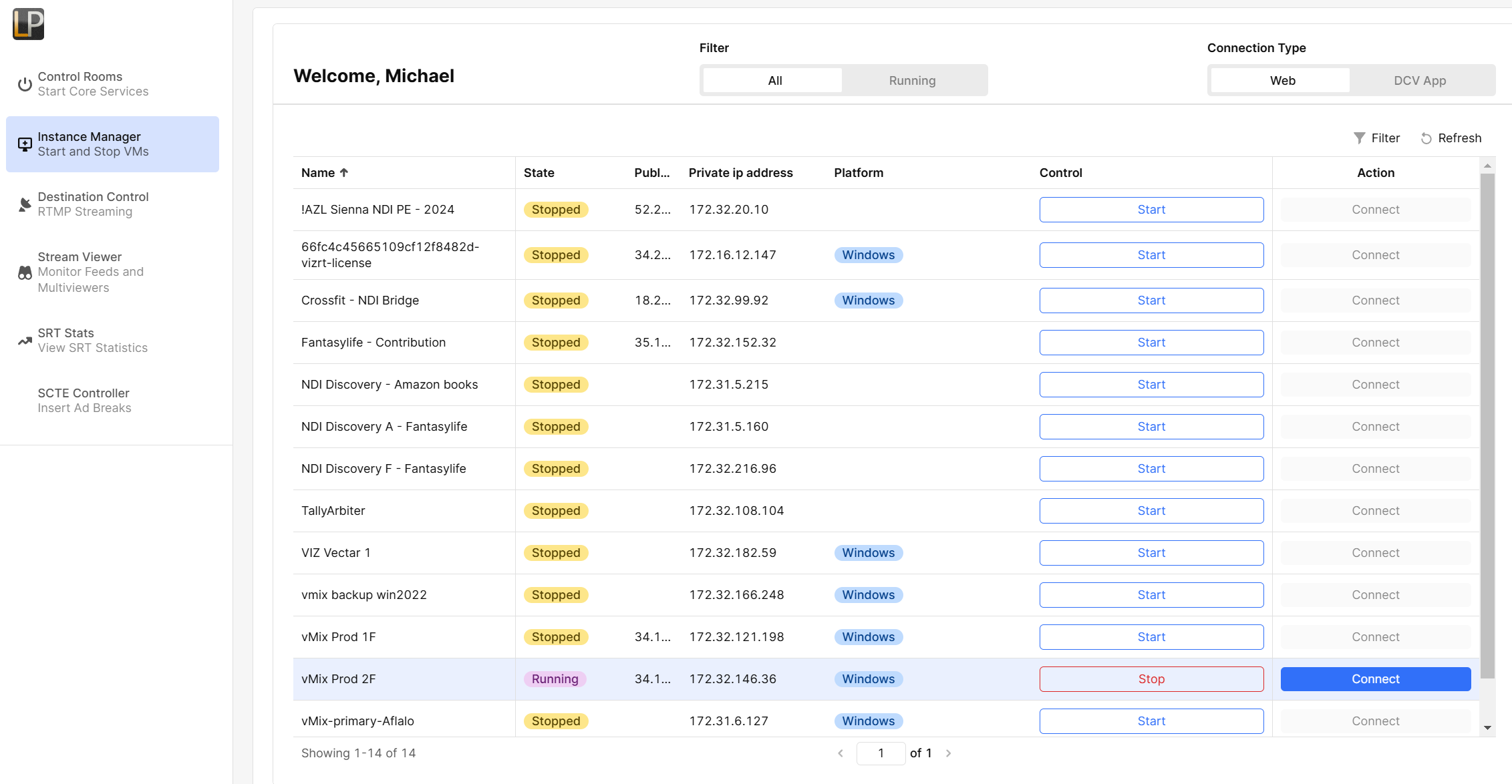Viewport: 1512px width, 784px height.
Task: Stop the vMix Prod 2F instance
Action: coord(1151,679)
